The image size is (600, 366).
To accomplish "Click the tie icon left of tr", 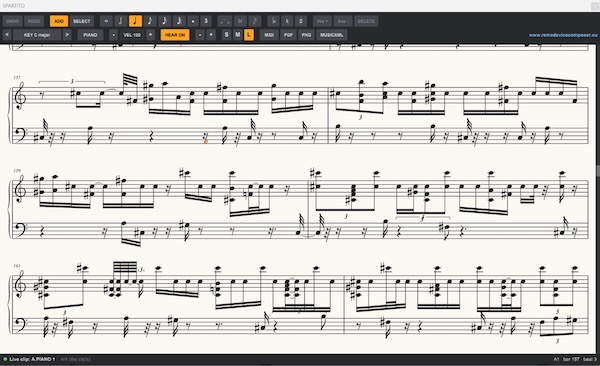I will point(225,21).
